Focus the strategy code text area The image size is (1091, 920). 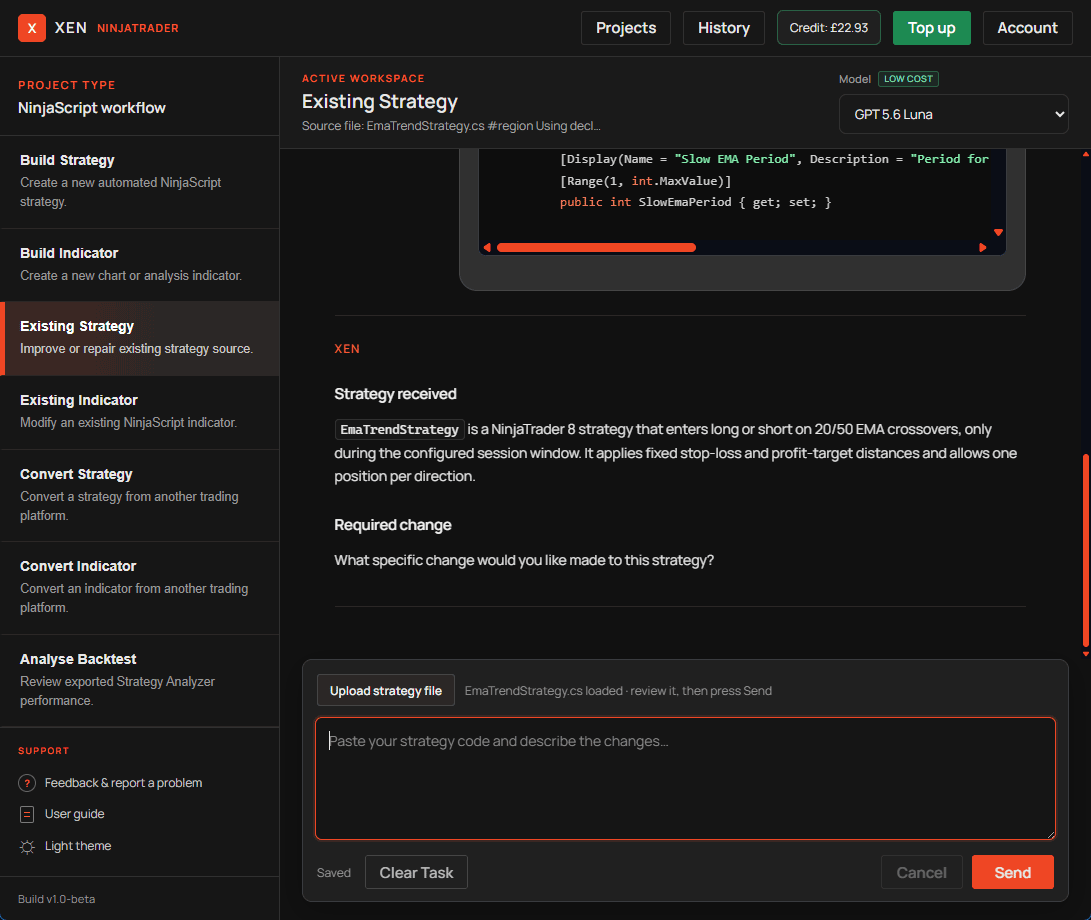point(685,778)
